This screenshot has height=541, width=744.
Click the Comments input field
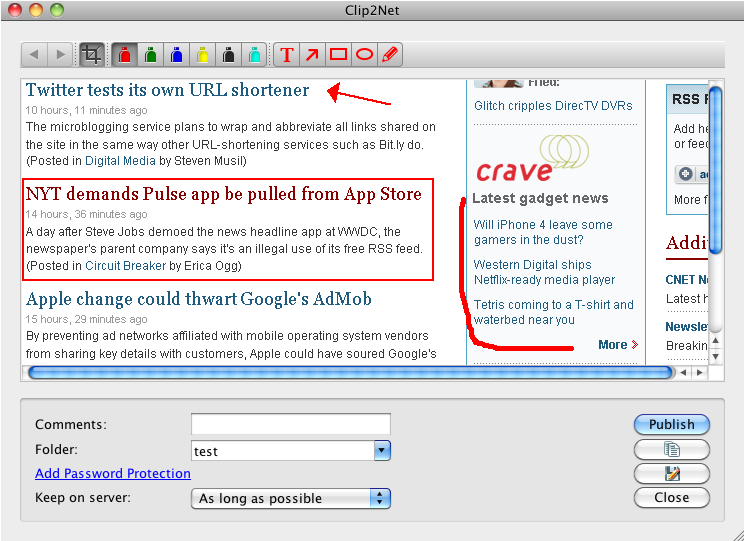(291, 424)
